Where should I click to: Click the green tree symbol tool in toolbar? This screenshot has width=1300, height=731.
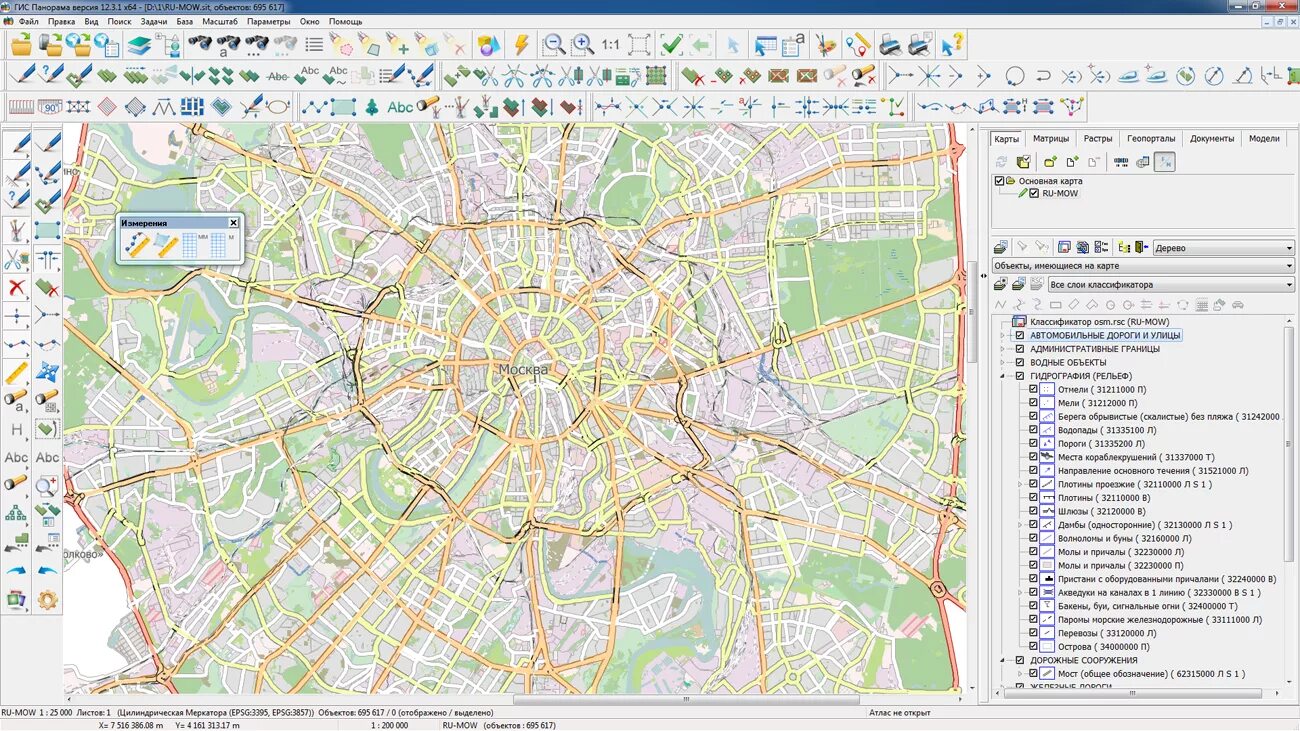[x=372, y=107]
